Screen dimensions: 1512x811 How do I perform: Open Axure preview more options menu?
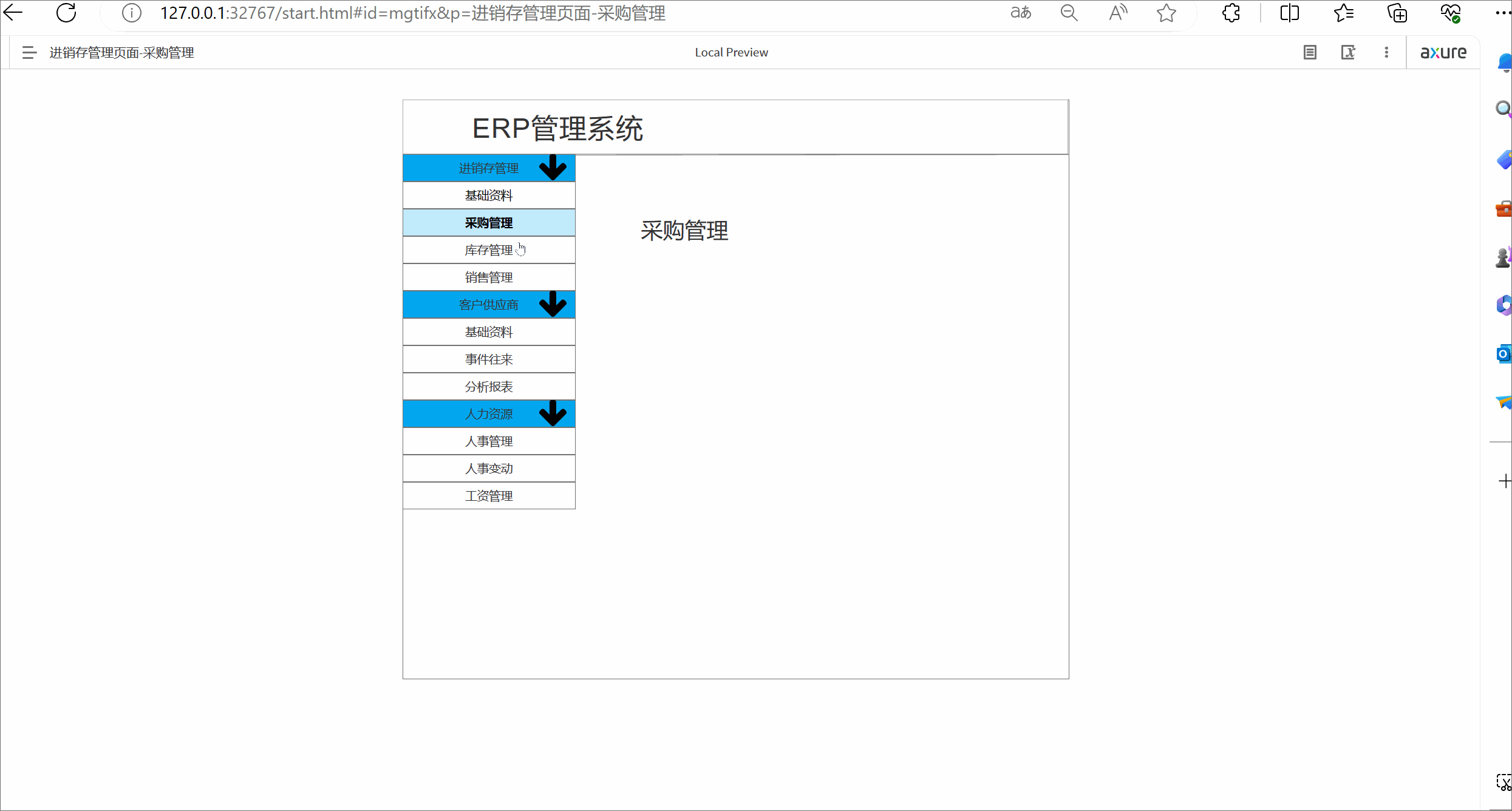(x=1386, y=53)
